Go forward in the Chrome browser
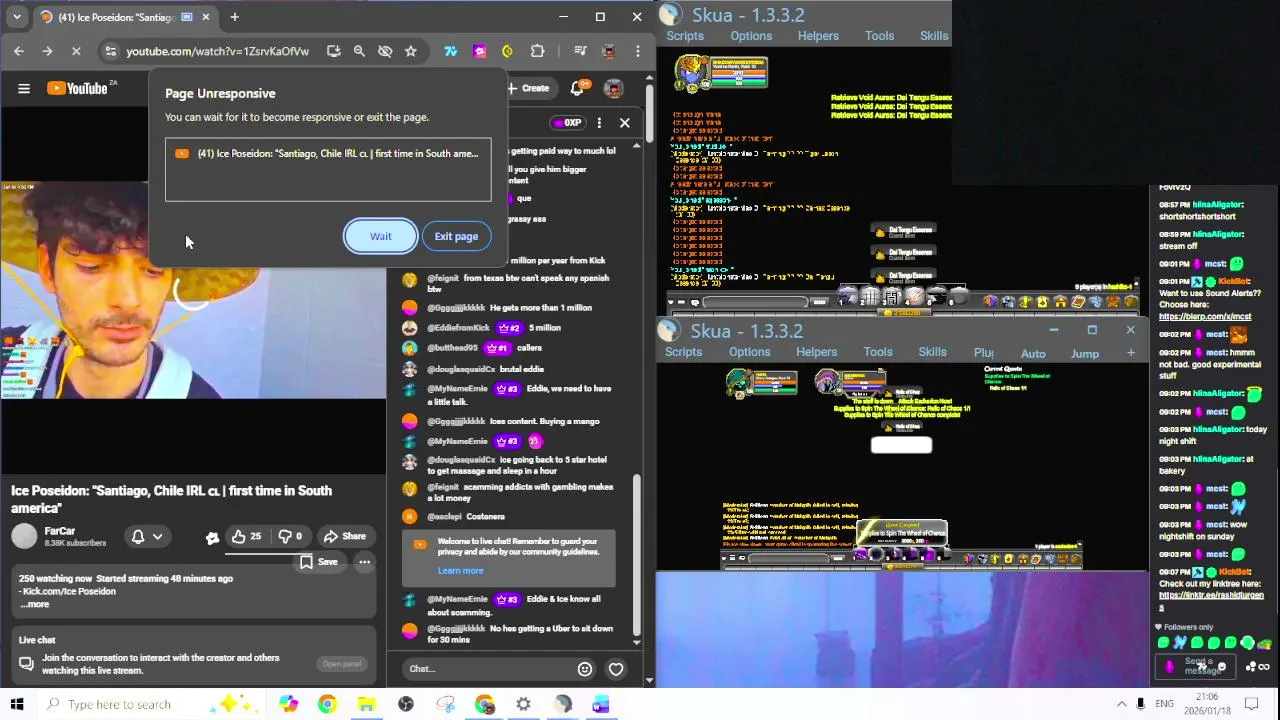Screen dimensions: 1280x720 coord(47,51)
